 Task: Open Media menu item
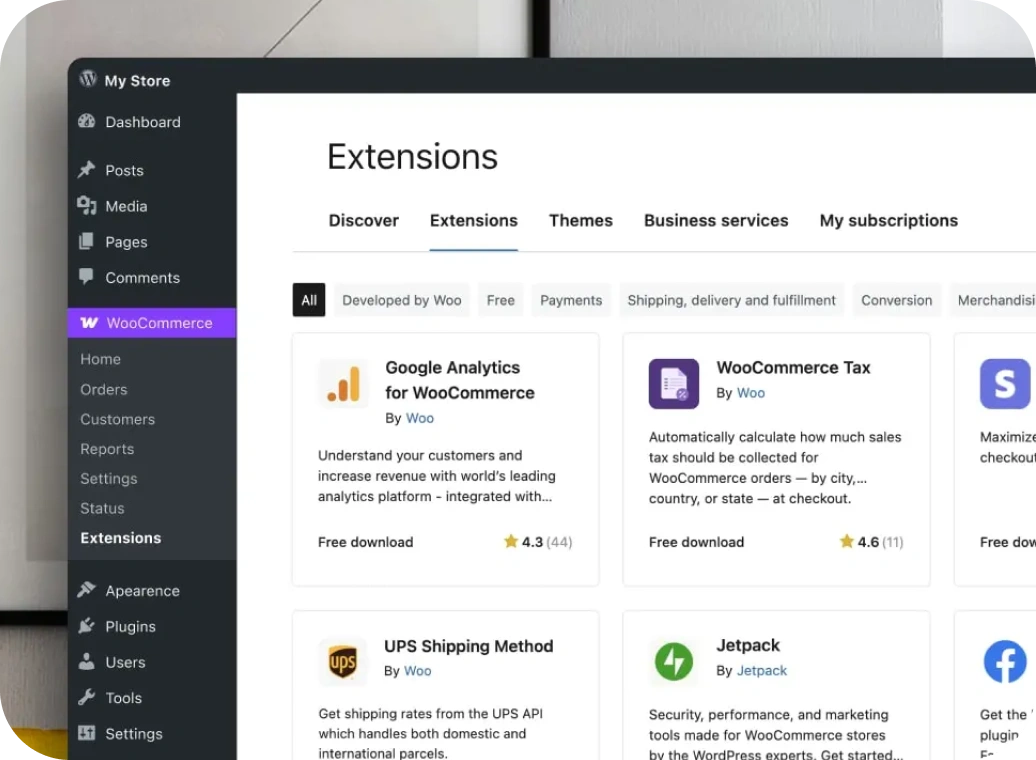coord(126,206)
